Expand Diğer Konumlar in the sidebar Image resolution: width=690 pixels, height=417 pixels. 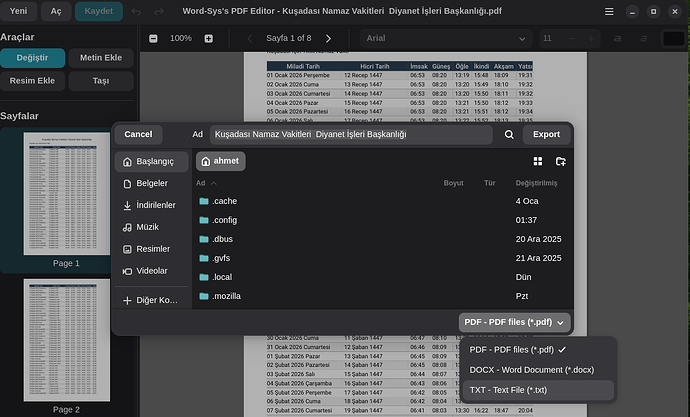(x=151, y=300)
